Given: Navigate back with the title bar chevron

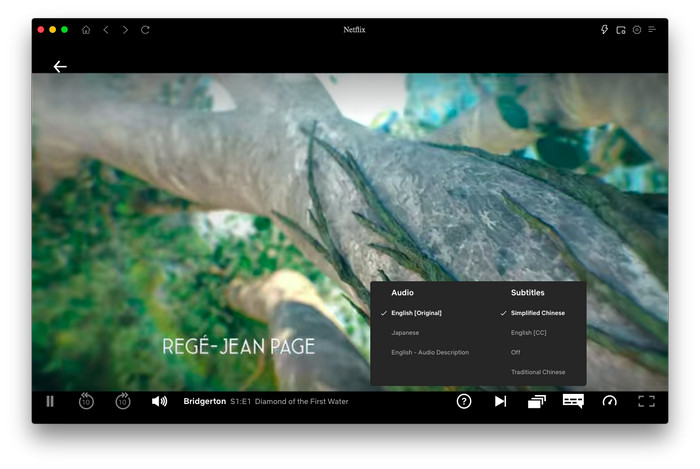Looking at the screenshot, I should pyautogui.click(x=106, y=29).
